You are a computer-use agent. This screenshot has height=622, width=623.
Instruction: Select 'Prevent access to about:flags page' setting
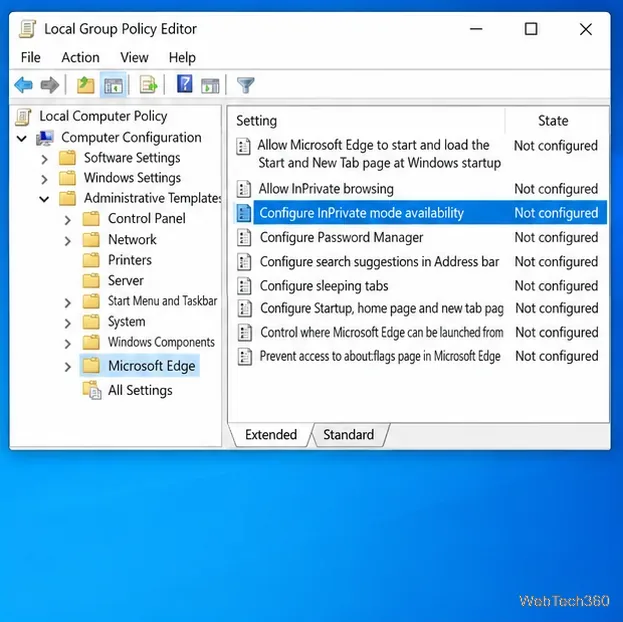pos(380,357)
